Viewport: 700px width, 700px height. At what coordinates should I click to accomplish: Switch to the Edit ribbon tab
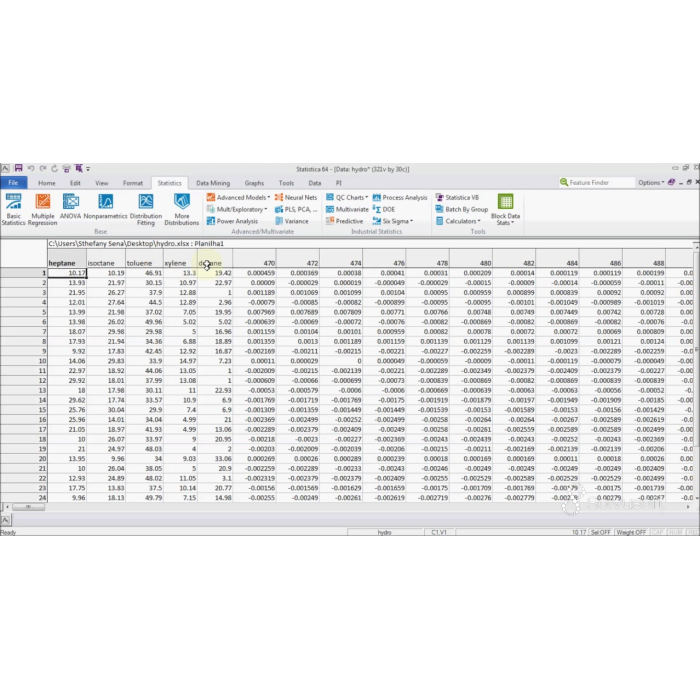[x=75, y=183]
